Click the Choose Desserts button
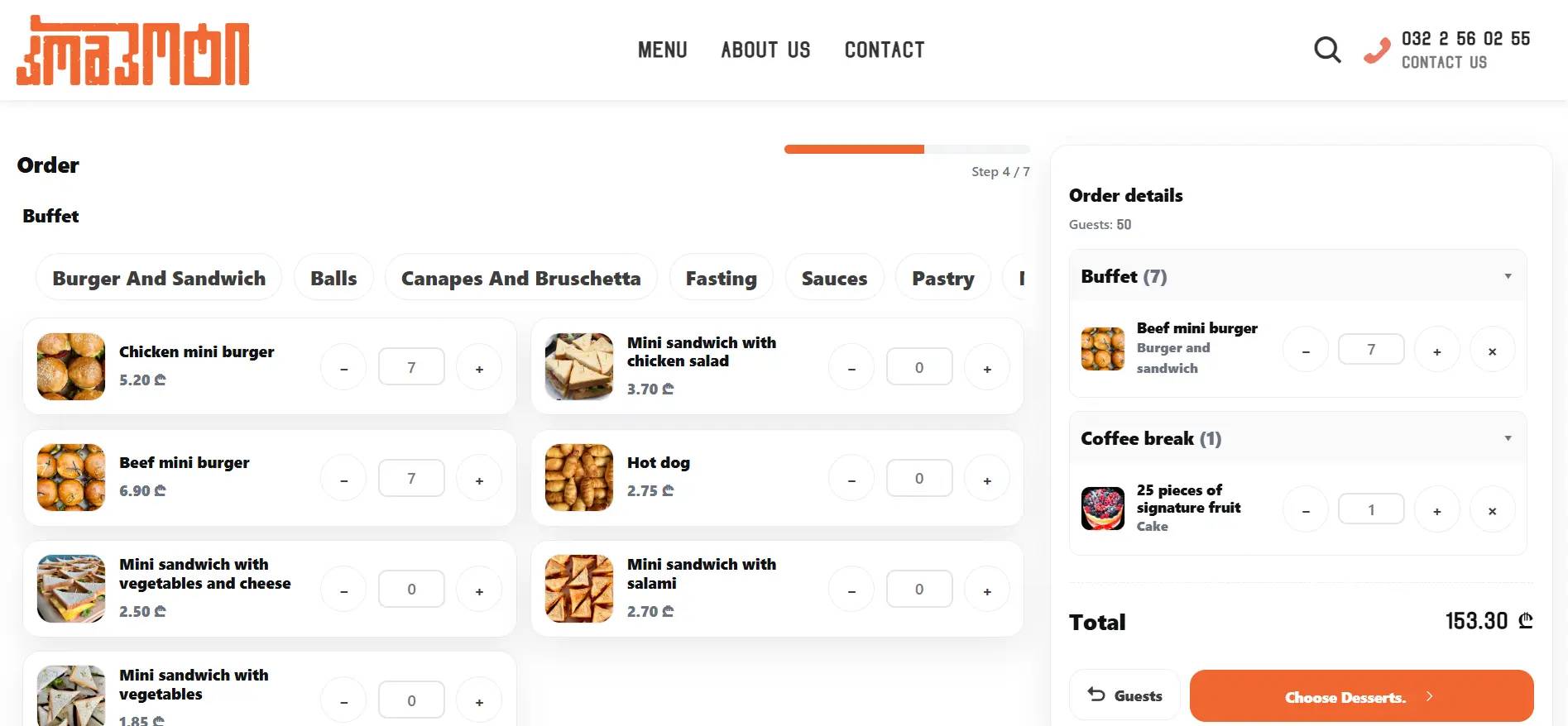 pyautogui.click(x=1361, y=695)
